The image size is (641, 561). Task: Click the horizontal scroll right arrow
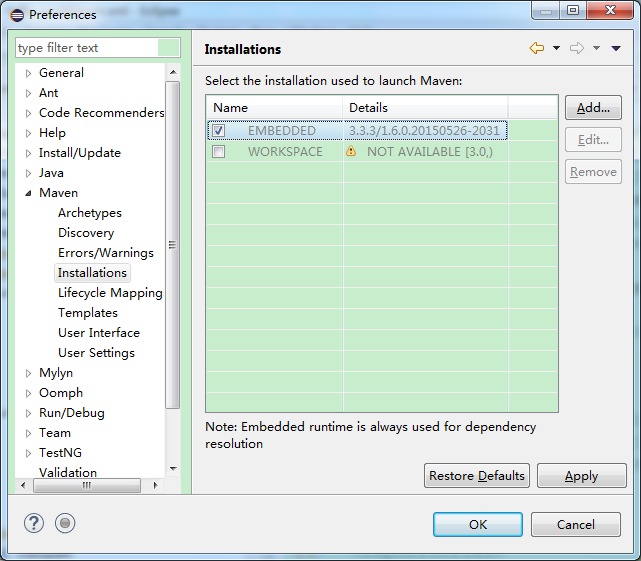[x=155, y=485]
